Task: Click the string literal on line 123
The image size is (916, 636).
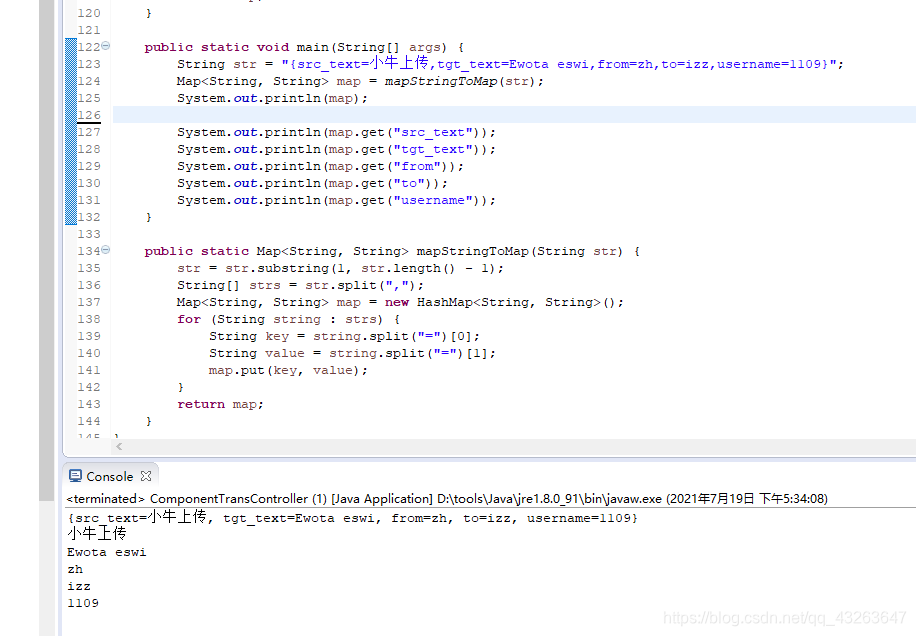Action: (560, 63)
